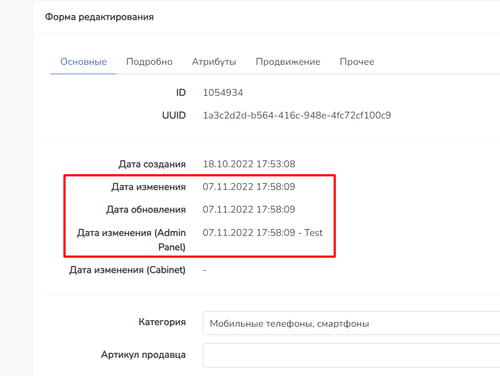
Task: Select the Прочее tab
Action: (357, 62)
